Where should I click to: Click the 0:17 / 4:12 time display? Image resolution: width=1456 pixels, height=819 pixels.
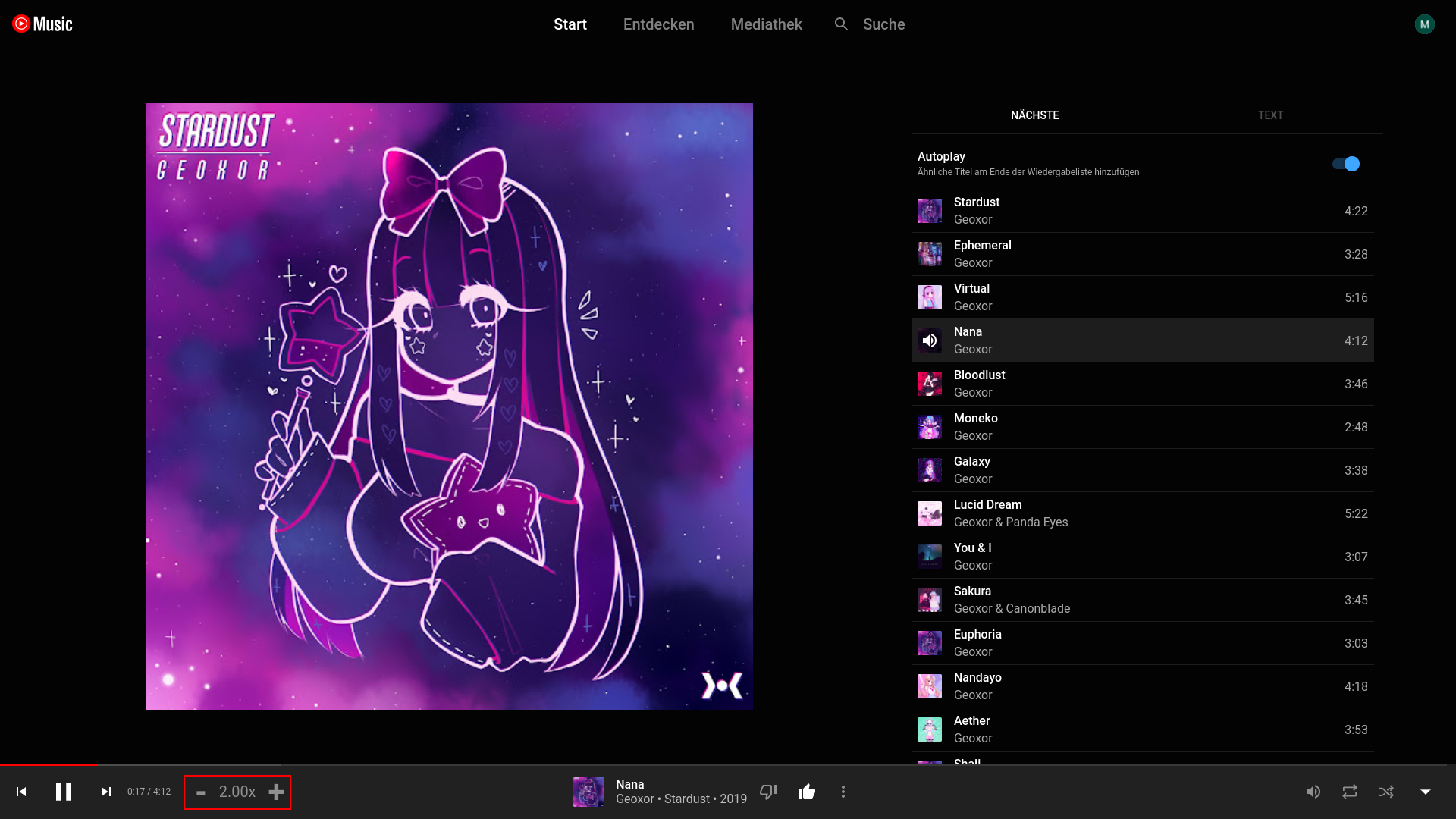click(x=149, y=792)
